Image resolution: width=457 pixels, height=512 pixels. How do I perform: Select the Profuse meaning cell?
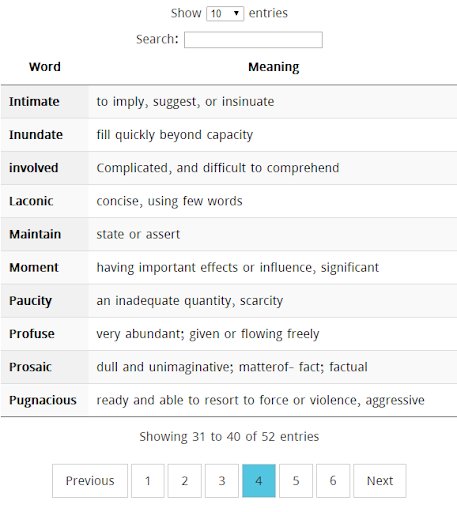pos(273,334)
